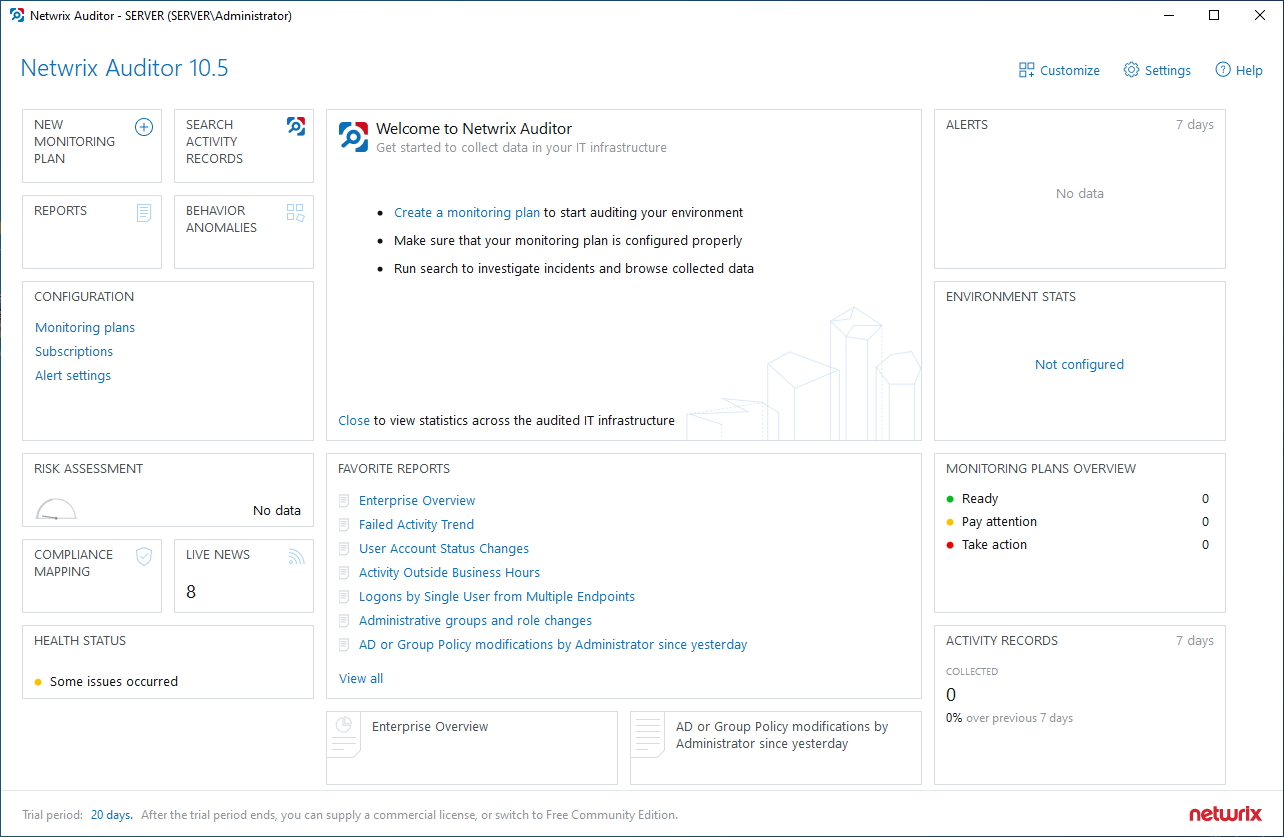The height and width of the screenshot is (837, 1284).
Task: Open AD or Group Policy modifications favorite link
Action: 553,644
